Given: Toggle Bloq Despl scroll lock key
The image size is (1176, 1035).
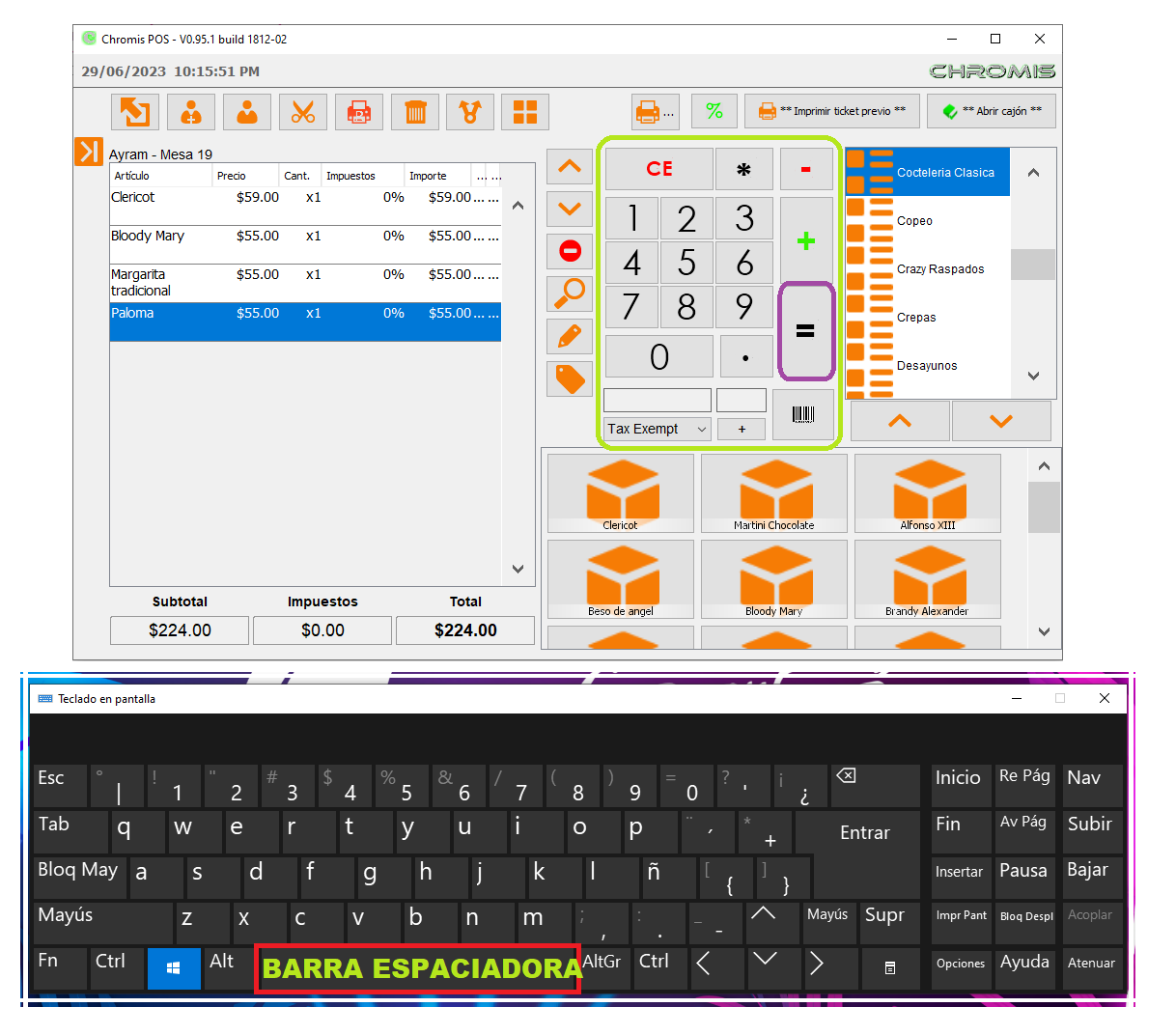Looking at the screenshot, I should point(1026,923).
